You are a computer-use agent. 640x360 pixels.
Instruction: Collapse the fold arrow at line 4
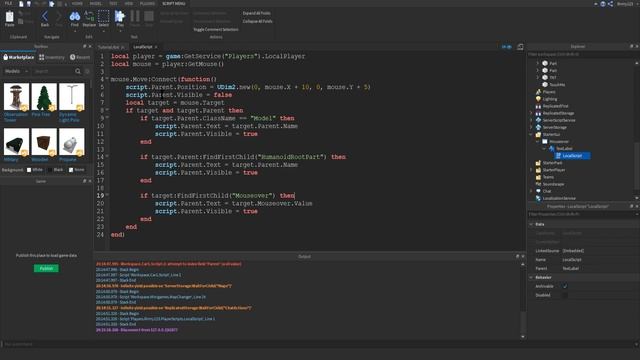(x=107, y=79)
